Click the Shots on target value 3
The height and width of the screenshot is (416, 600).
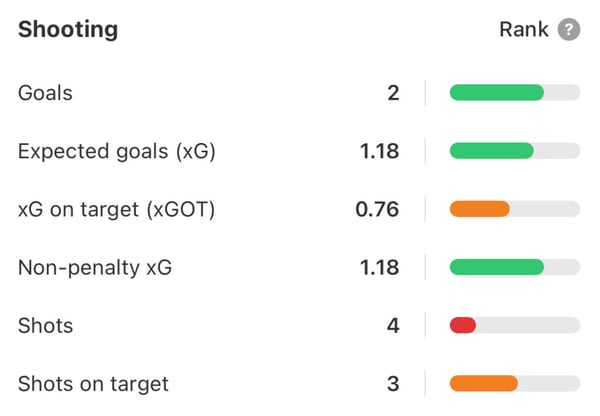click(393, 383)
